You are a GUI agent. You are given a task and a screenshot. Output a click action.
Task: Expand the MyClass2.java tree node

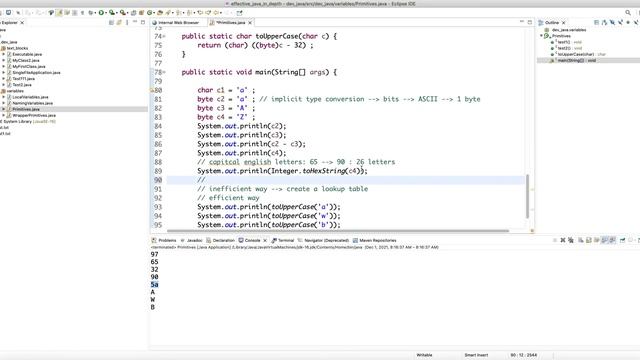click(x=4, y=60)
